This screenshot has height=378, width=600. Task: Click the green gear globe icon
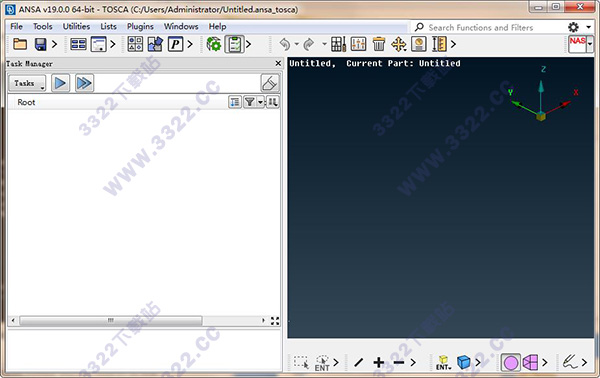(x=214, y=44)
